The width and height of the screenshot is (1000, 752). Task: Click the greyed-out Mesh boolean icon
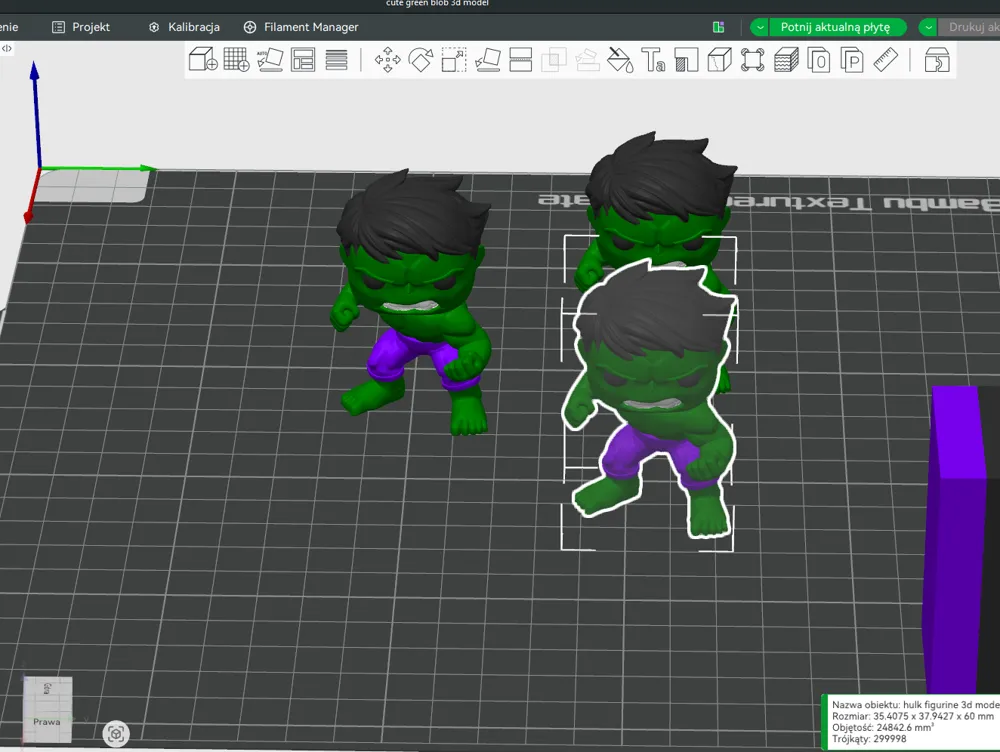[554, 60]
